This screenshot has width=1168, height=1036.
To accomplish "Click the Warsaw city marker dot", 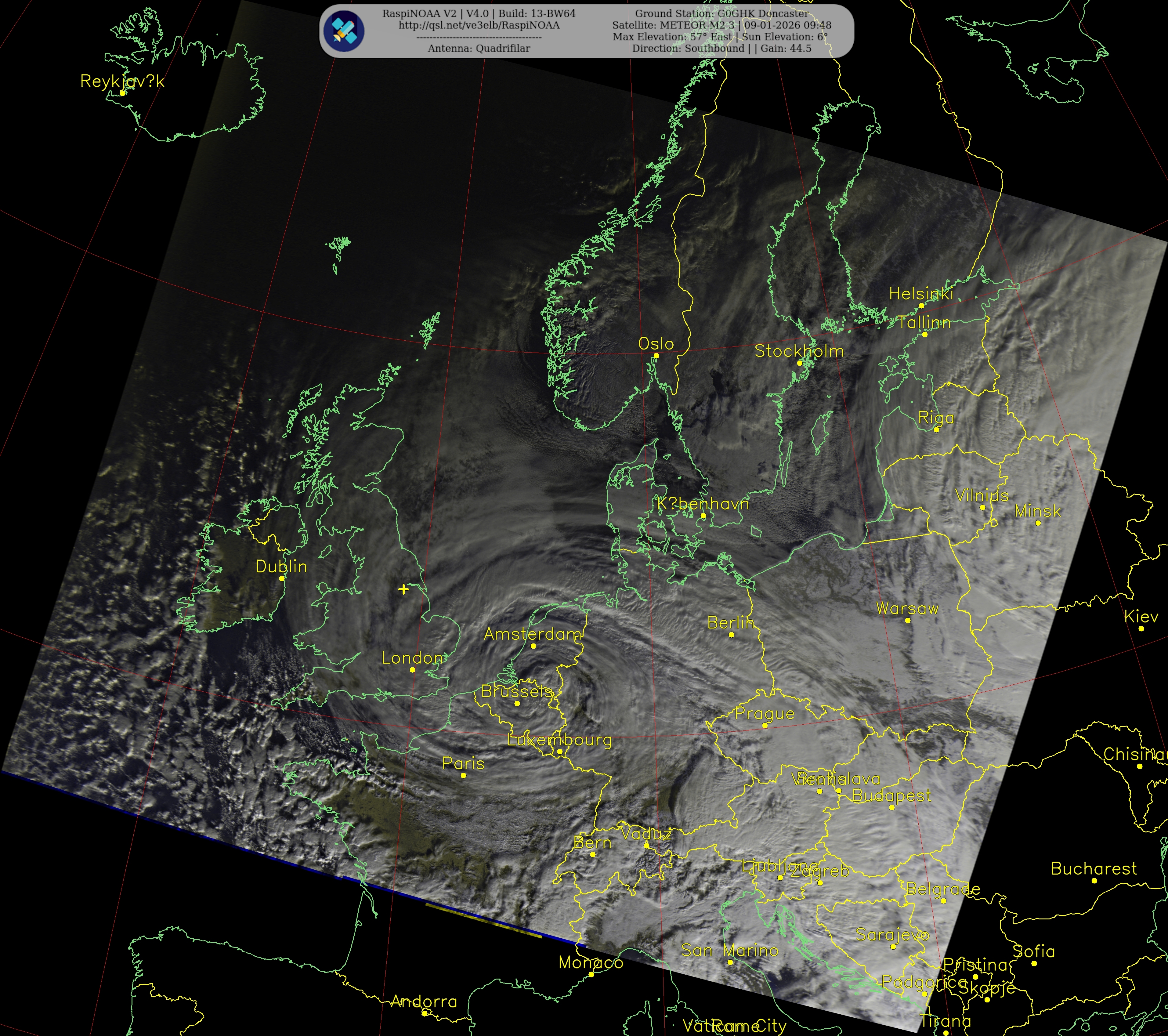I will tap(907, 620).
